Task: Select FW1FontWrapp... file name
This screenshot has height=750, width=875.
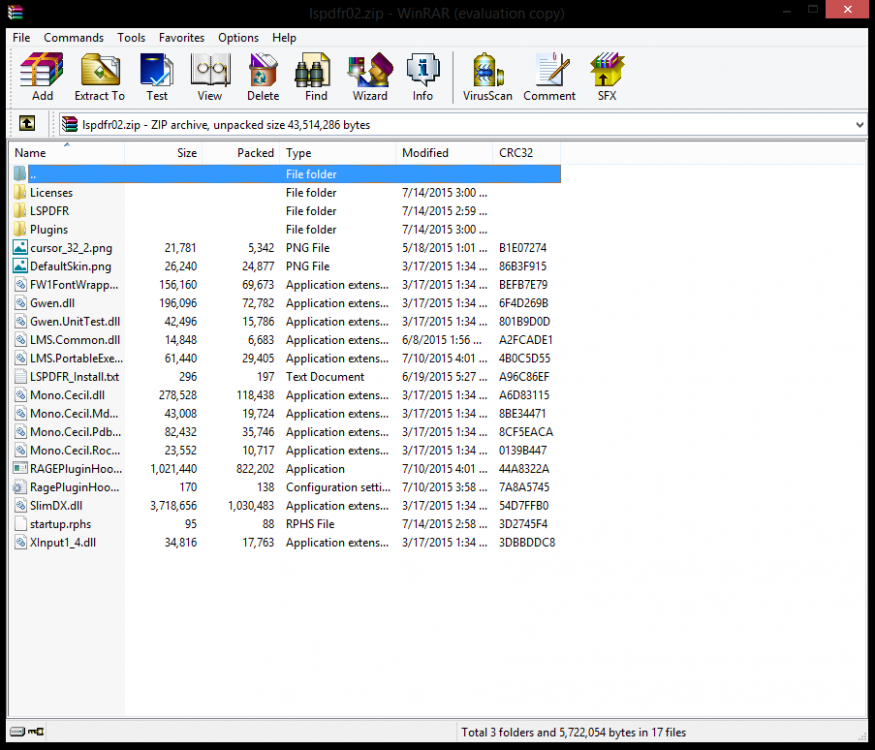Action: pyautogui.click(x=74, y=285)
